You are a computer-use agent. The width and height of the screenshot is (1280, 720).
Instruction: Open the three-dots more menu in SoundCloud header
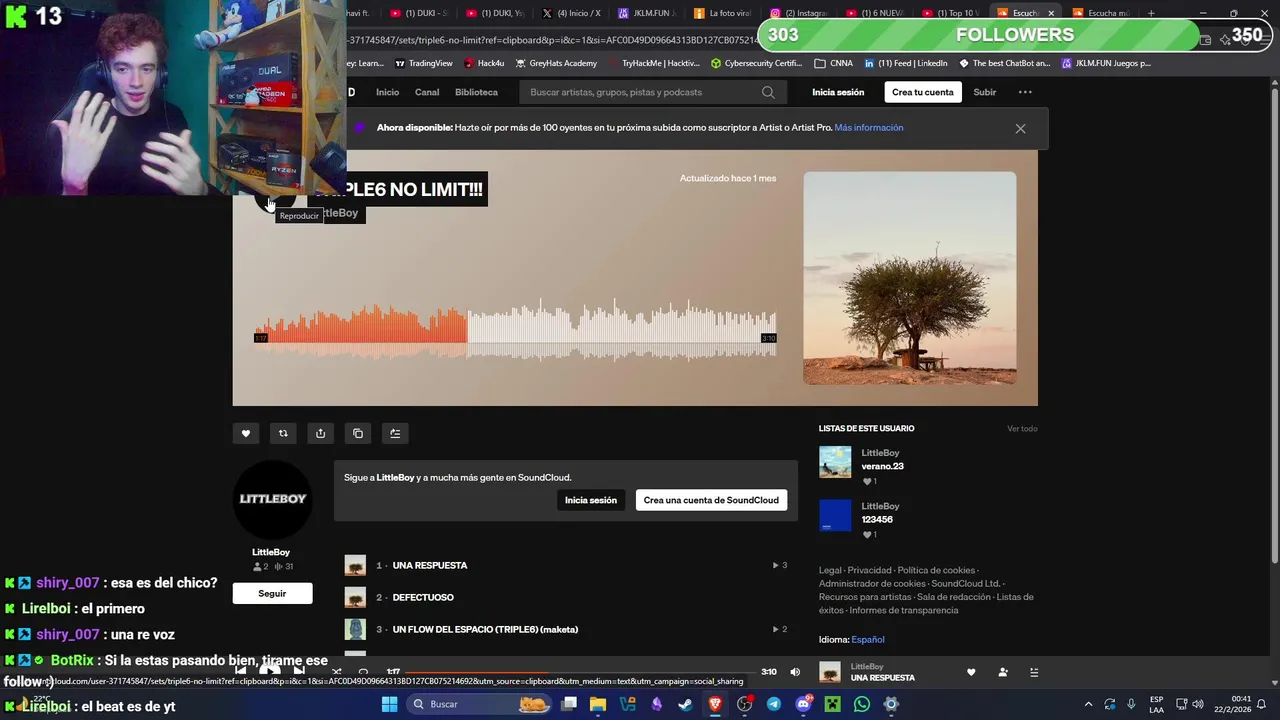1025,92
